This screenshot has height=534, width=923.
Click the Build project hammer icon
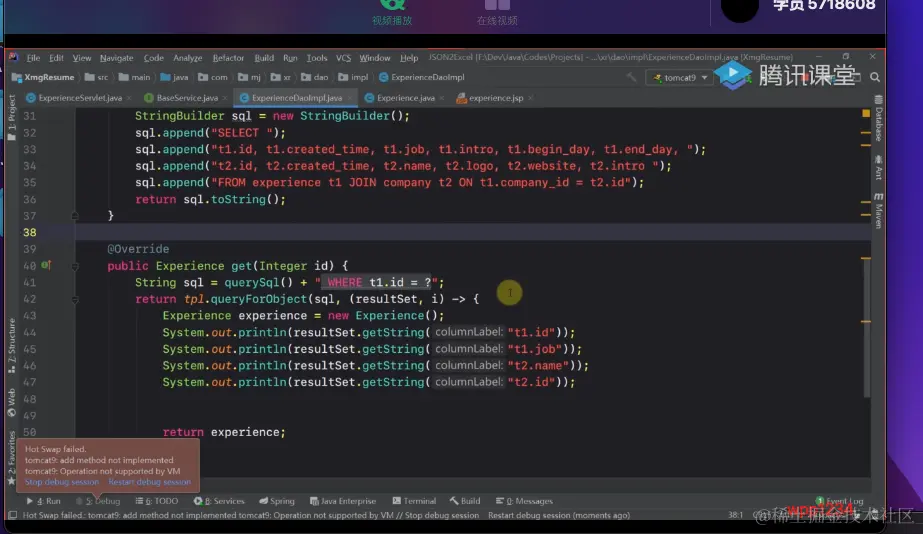pos(632,77)
